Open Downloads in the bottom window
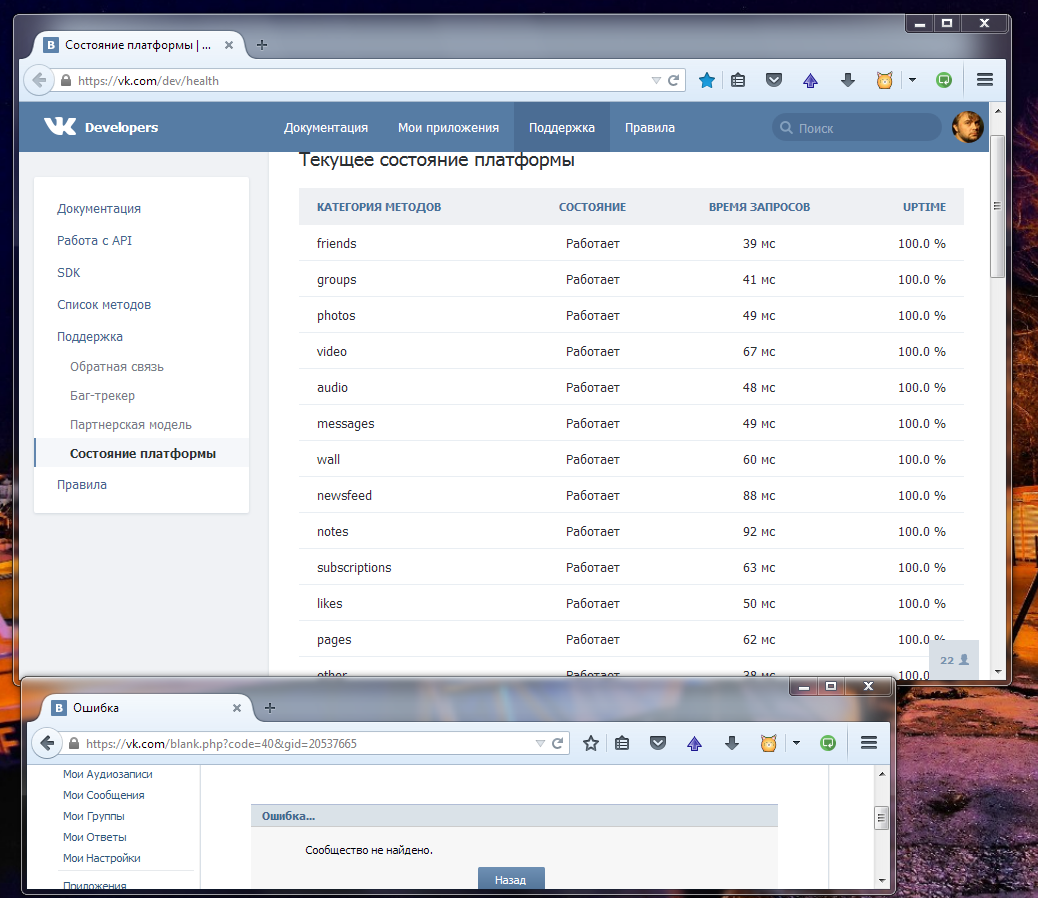Viewport: 1038px width, 898px height. pyautogui.click(x=731, y=743)
